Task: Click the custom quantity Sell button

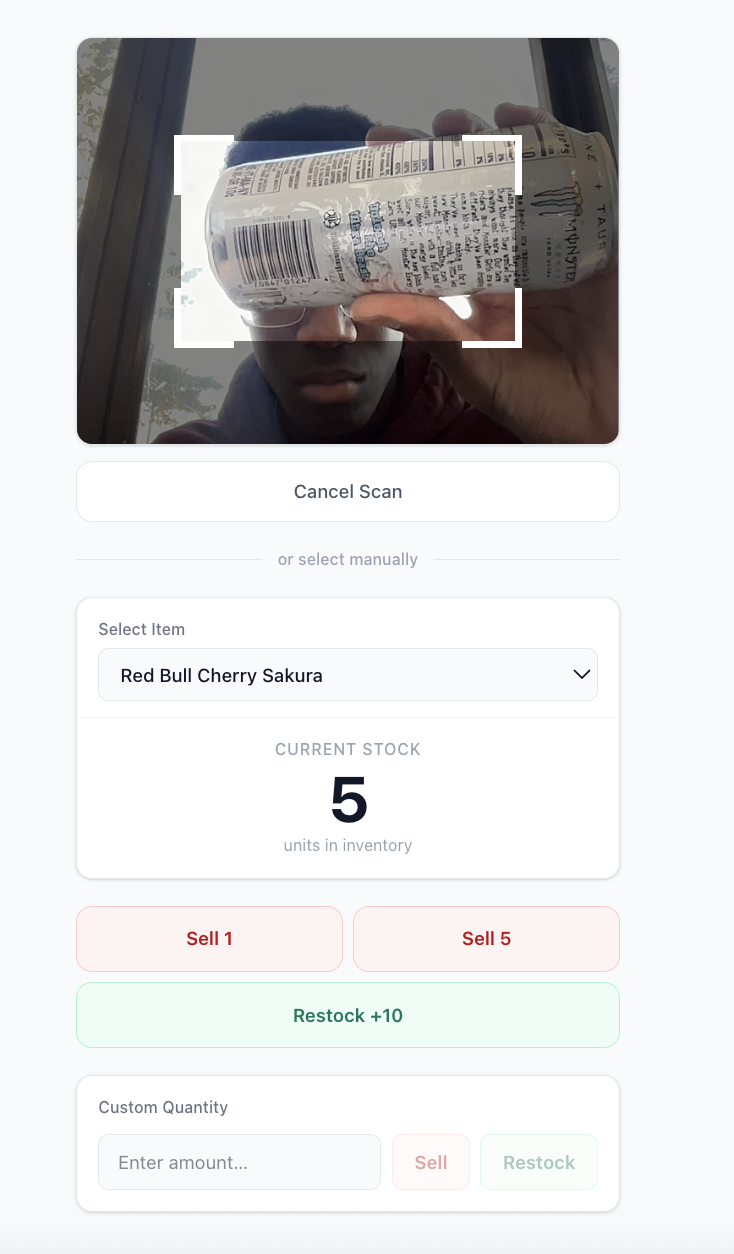Action: tap(431, 1162)
